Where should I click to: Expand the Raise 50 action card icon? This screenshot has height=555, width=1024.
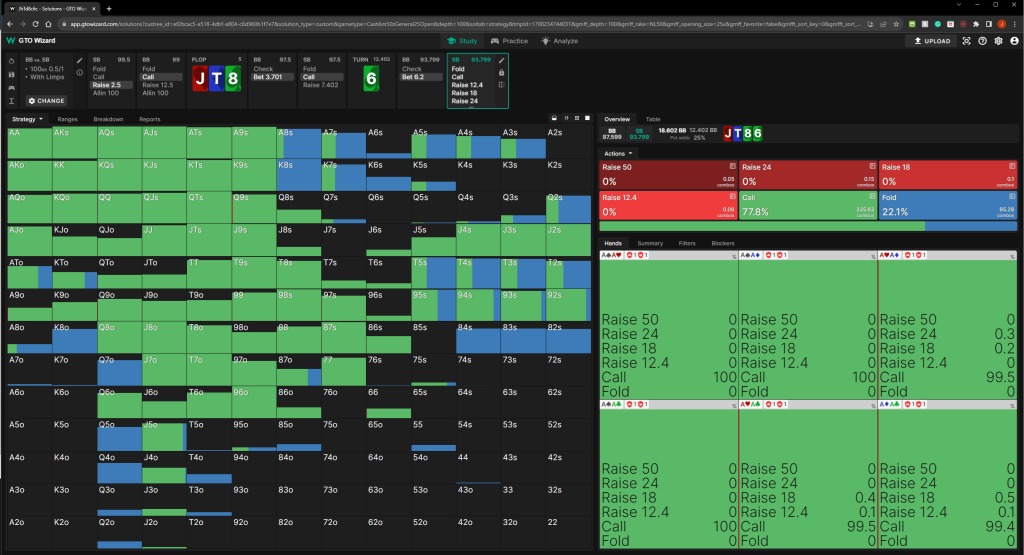[x=732, y=165]
